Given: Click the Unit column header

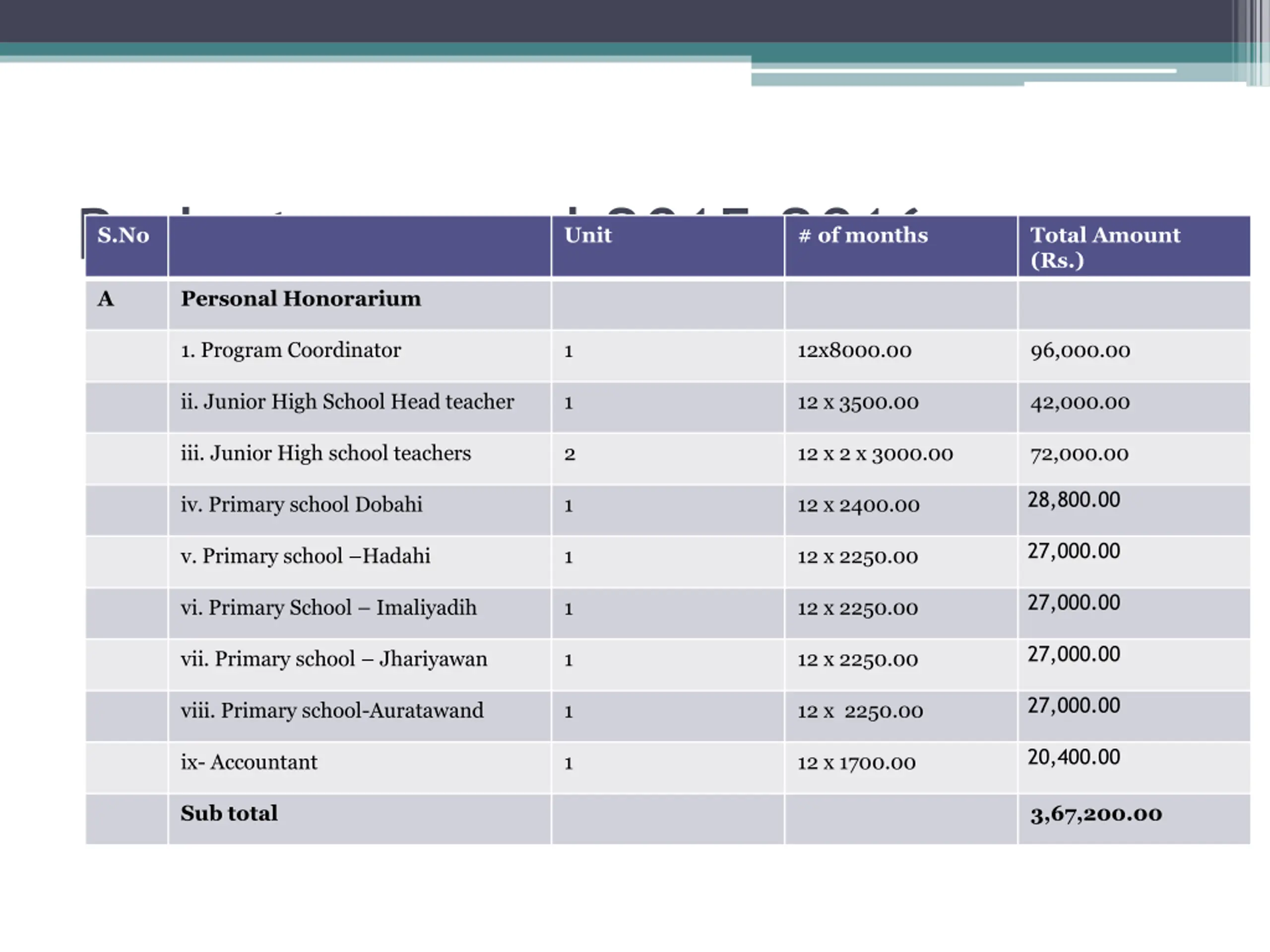Looking at the screenshot, I should (x=588, y=236).
